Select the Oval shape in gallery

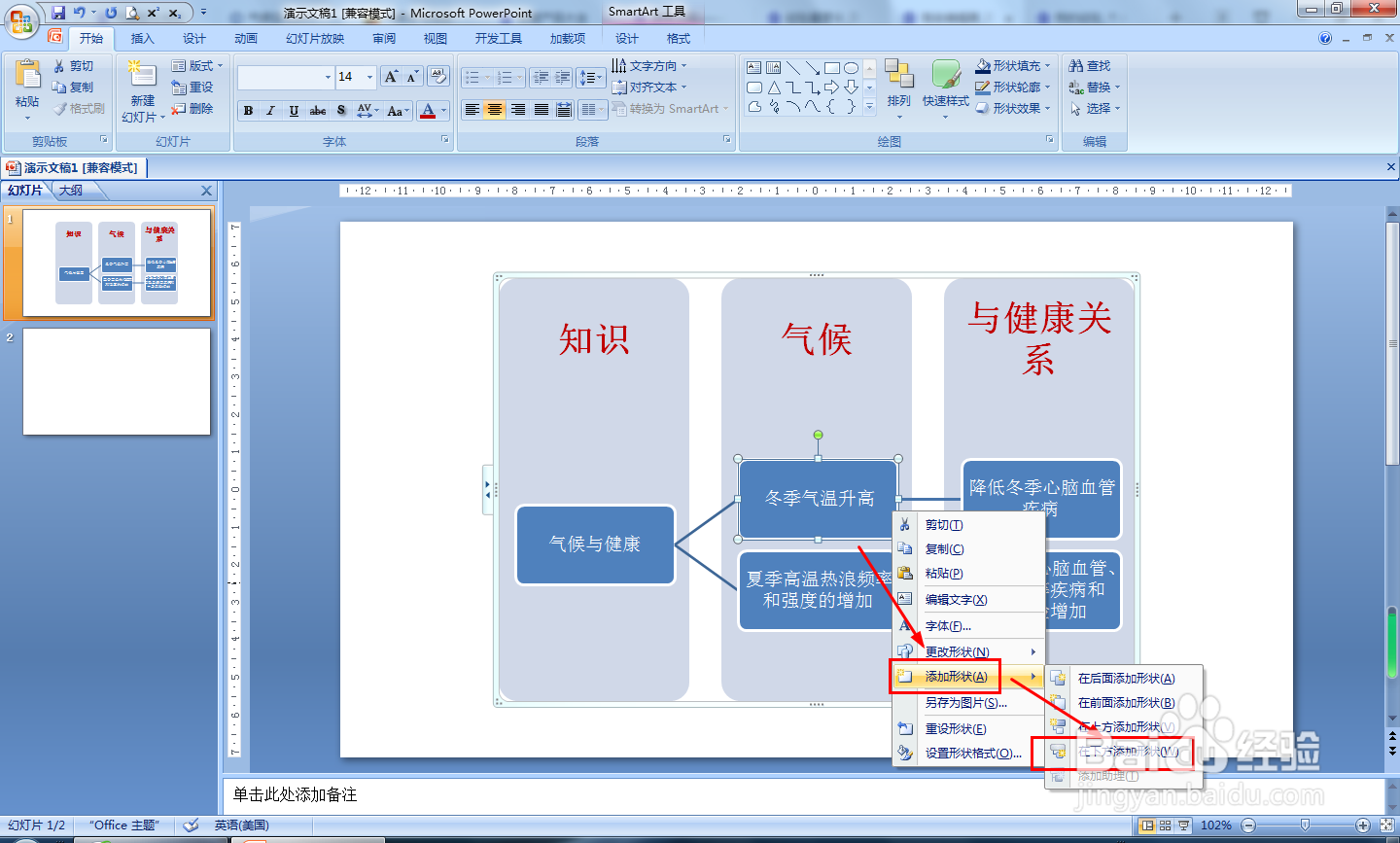(852, 68)
